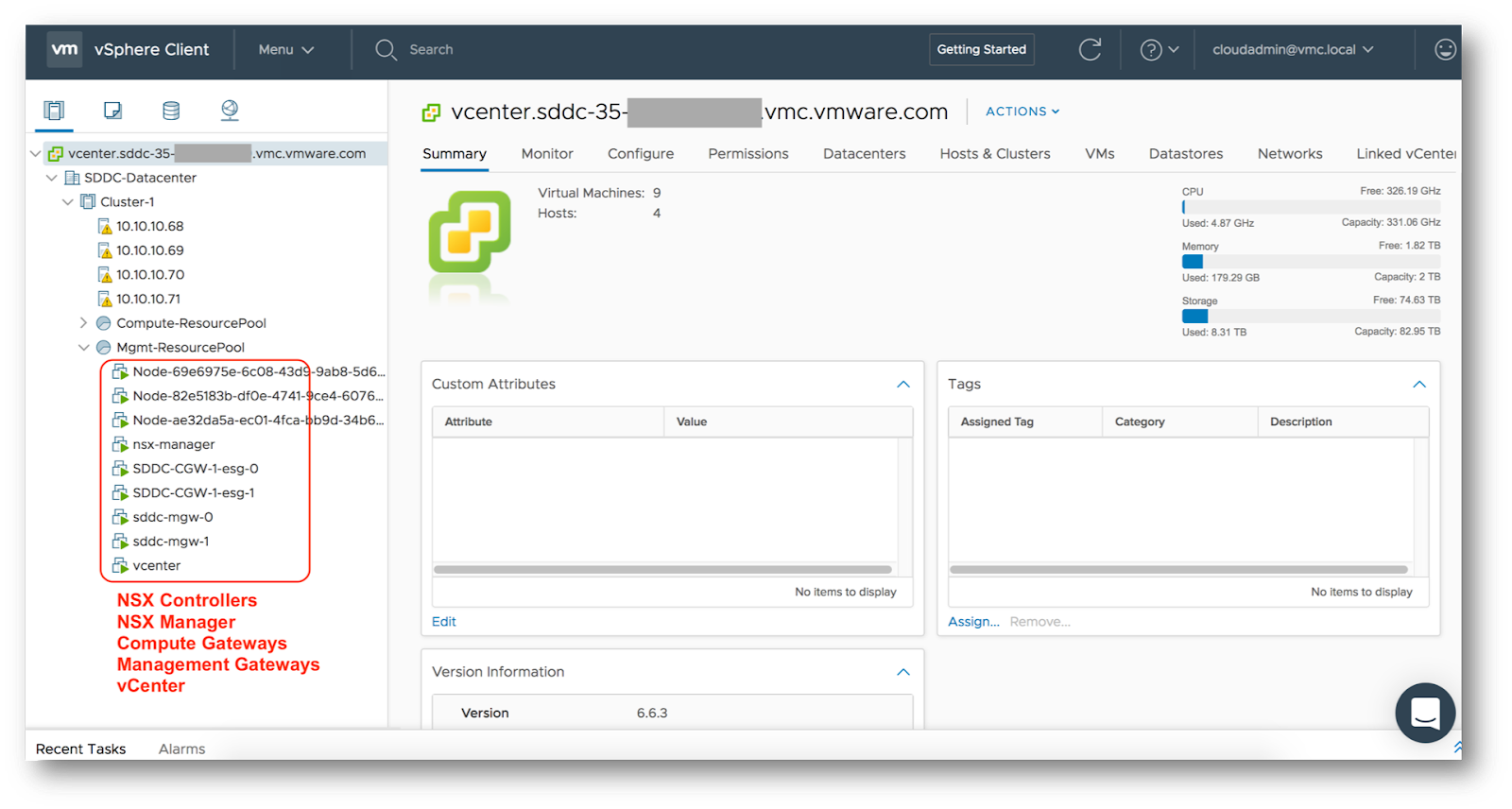Click the Custom Attributes horizontal scrollbar
The image size is (1512, 809).
(662, 570)
